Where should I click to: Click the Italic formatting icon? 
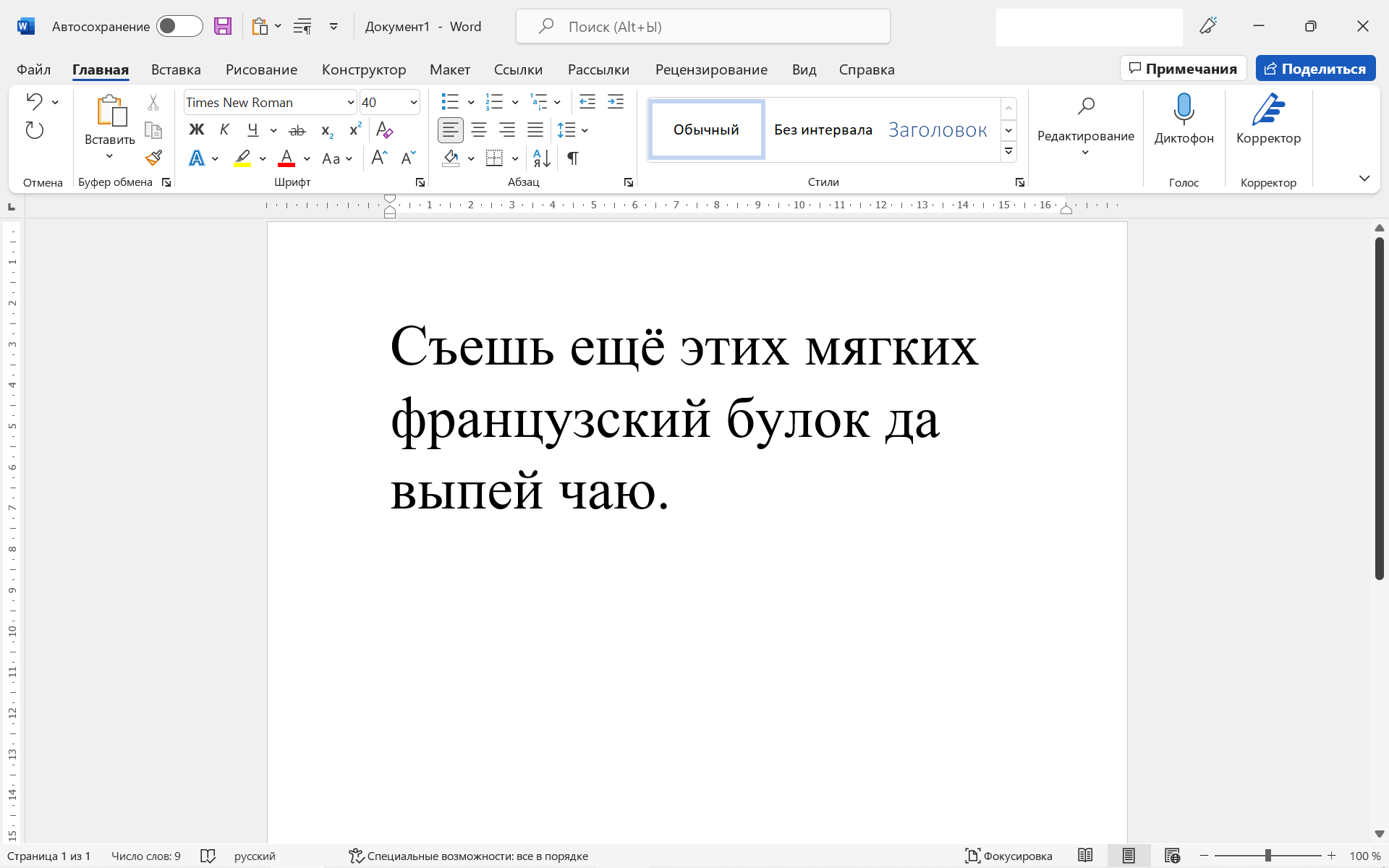coord(224,130)
